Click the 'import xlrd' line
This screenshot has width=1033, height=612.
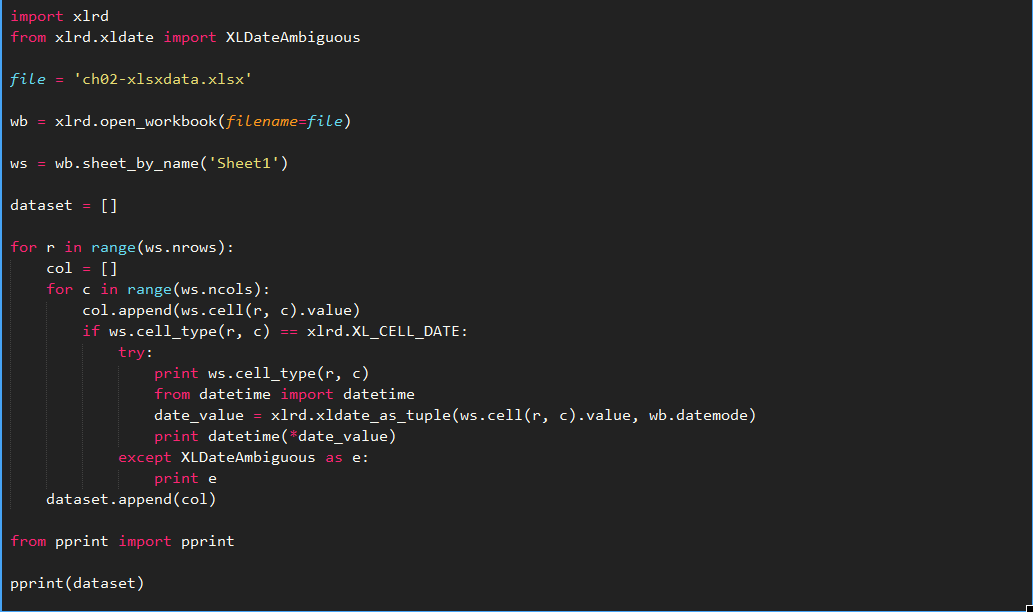pos(59,16)
